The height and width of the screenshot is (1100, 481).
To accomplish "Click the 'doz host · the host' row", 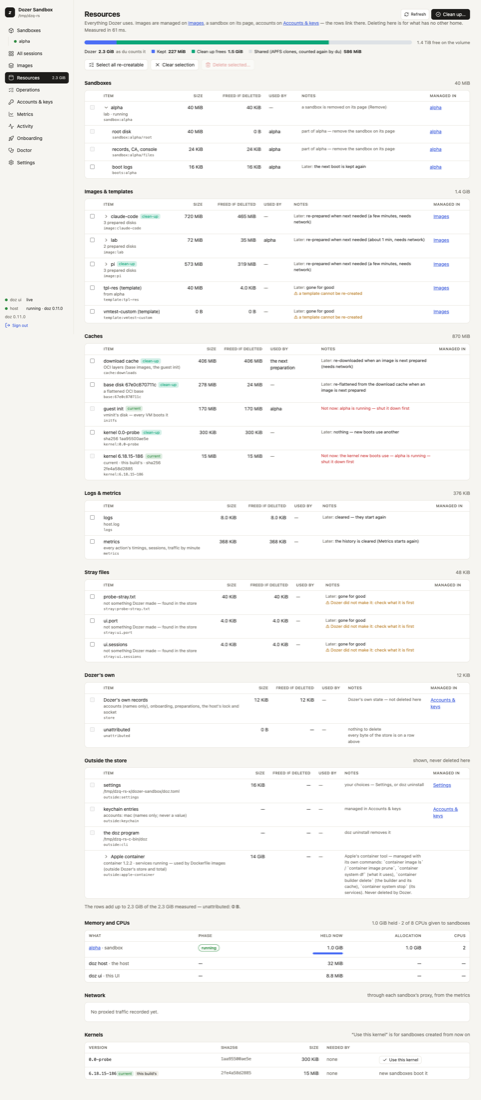I will click(x=277, y=963).
